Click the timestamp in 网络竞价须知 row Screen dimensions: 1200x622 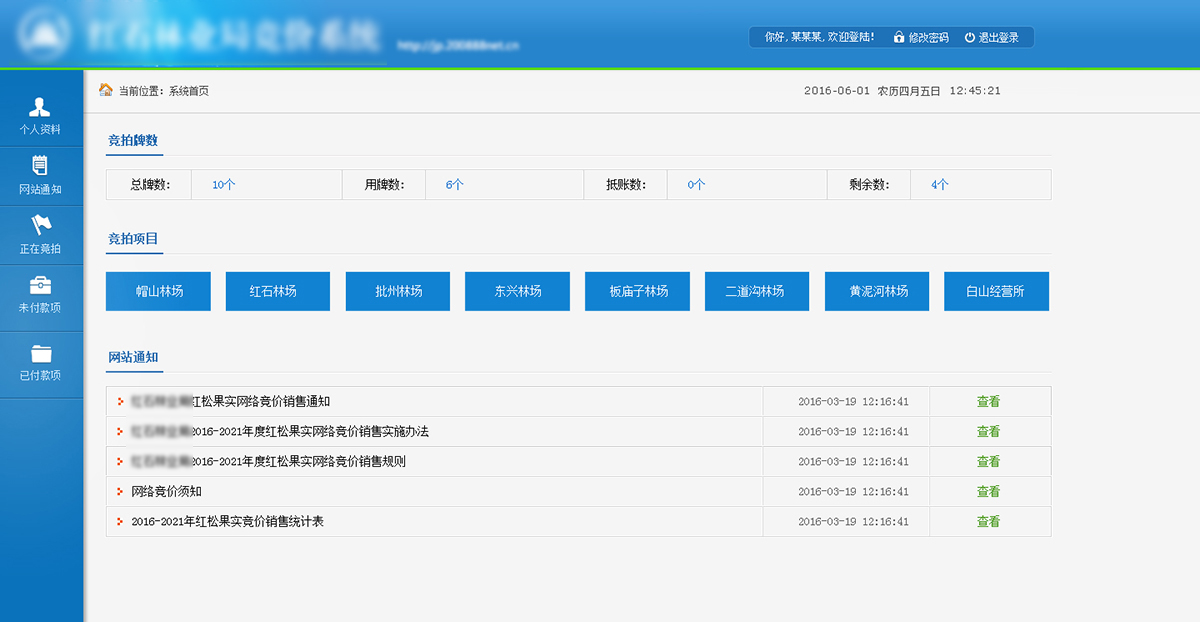pos(853,492)
